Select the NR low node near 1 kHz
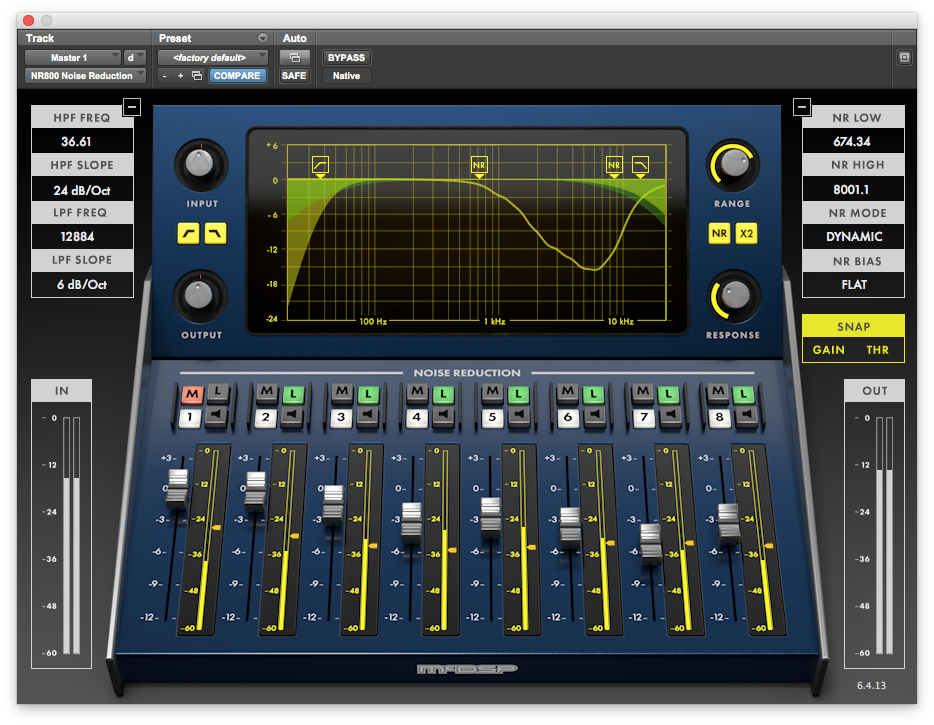This screenshot has height=725, width=934. coord(479,165)
